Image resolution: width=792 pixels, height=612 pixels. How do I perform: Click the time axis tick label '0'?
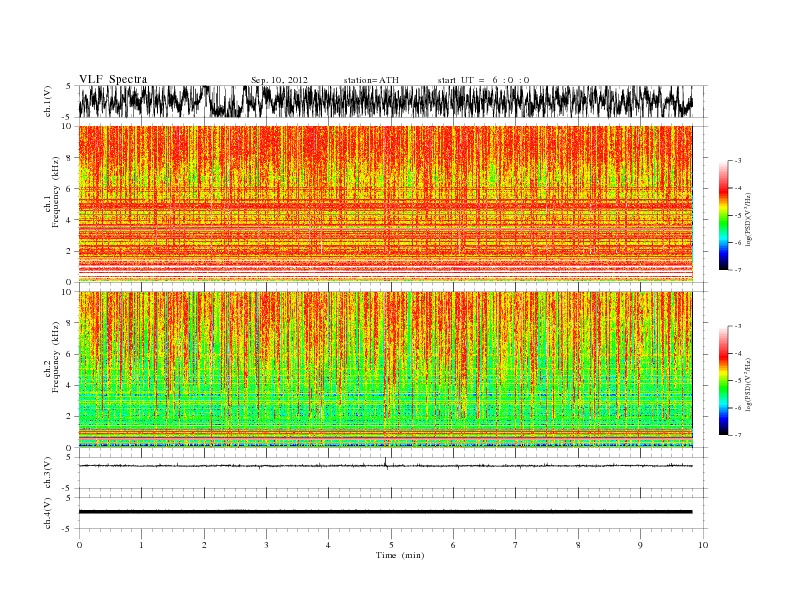click(79, 545)
